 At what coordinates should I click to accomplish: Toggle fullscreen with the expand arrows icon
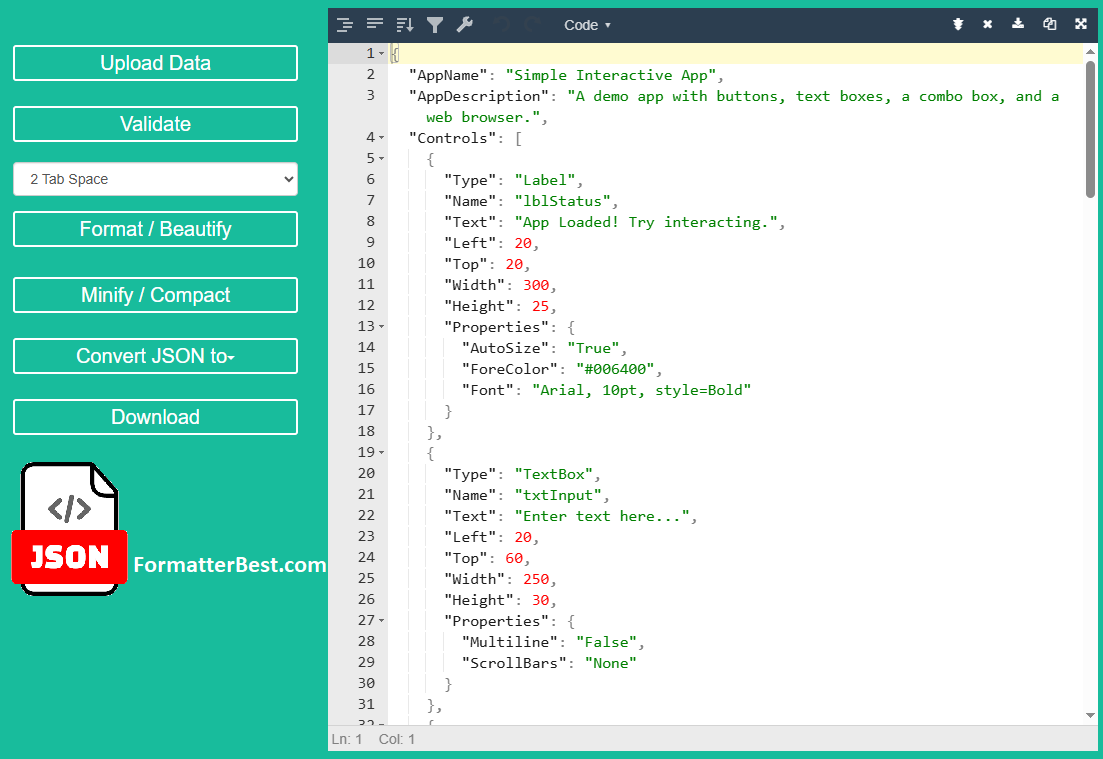point(1080,25)
